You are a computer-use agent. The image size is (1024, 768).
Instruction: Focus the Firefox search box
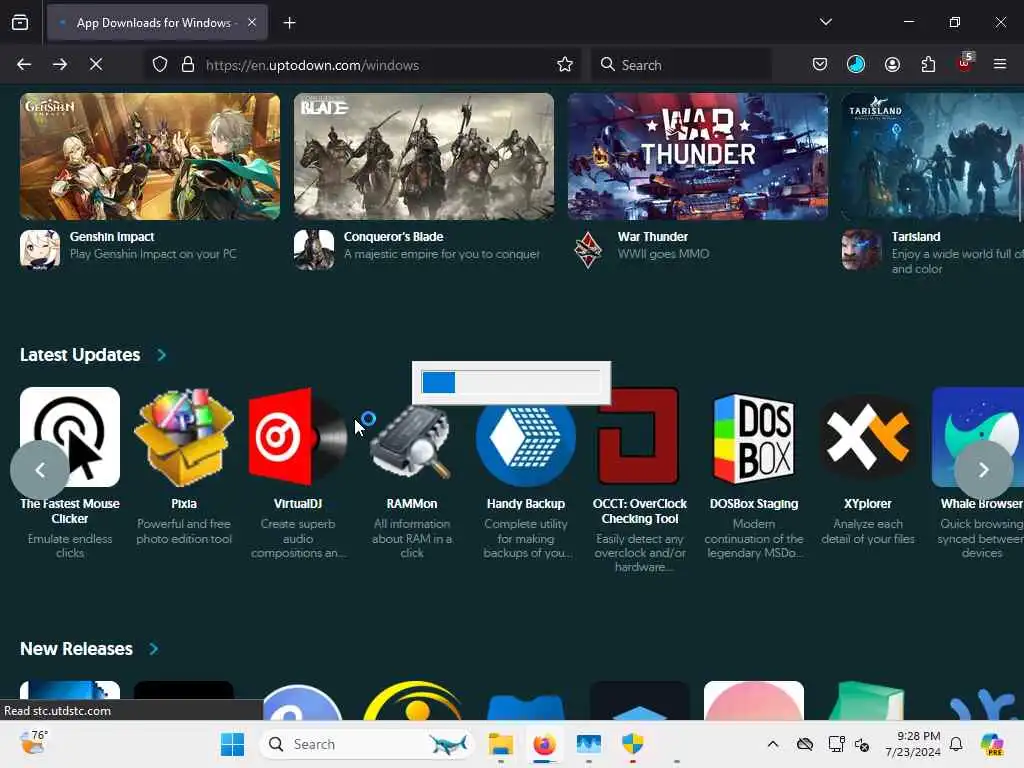(x=682, y=65)
